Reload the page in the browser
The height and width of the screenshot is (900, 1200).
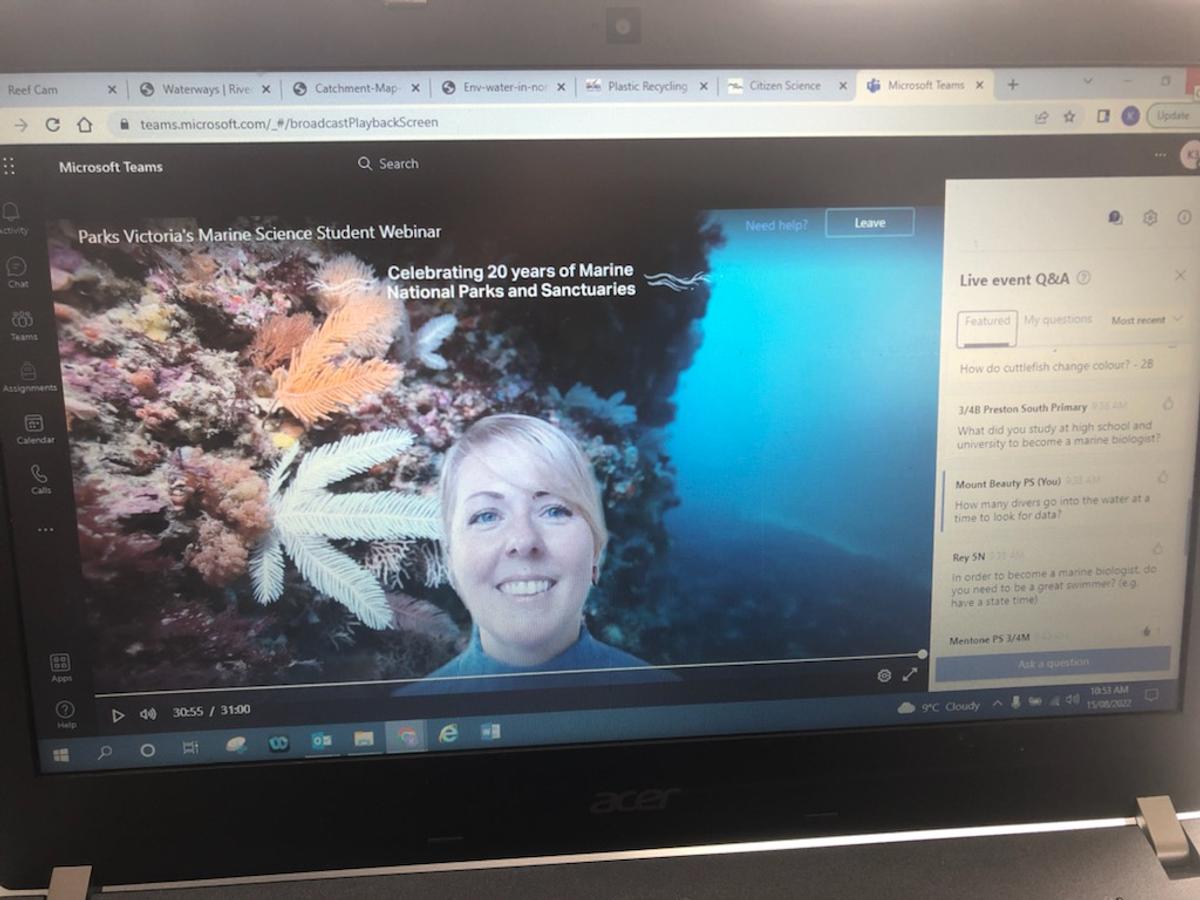[53, 124]
